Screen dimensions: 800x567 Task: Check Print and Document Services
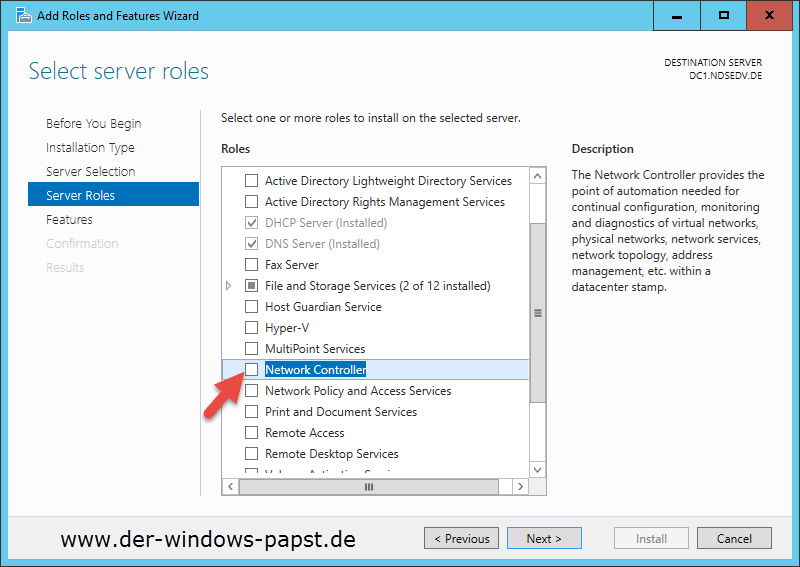(252, 412)
